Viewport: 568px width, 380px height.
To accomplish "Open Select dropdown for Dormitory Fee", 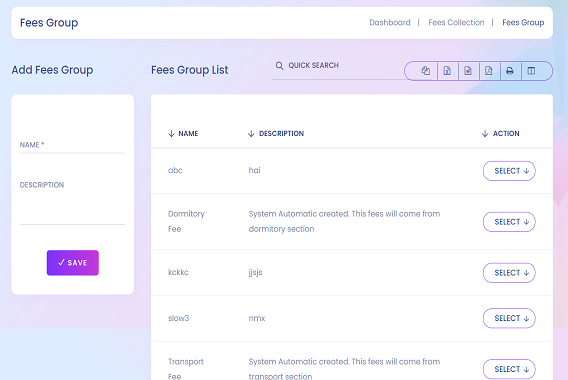I will click(509, 222).
